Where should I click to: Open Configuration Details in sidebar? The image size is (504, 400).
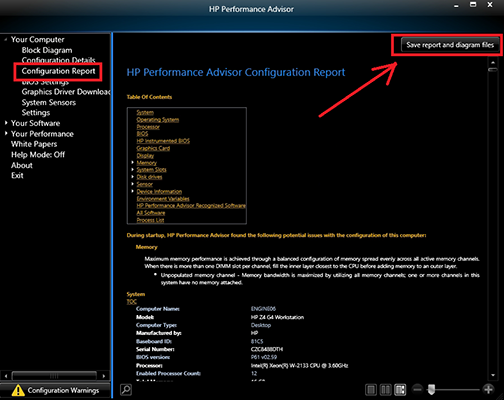pos(58,60)
